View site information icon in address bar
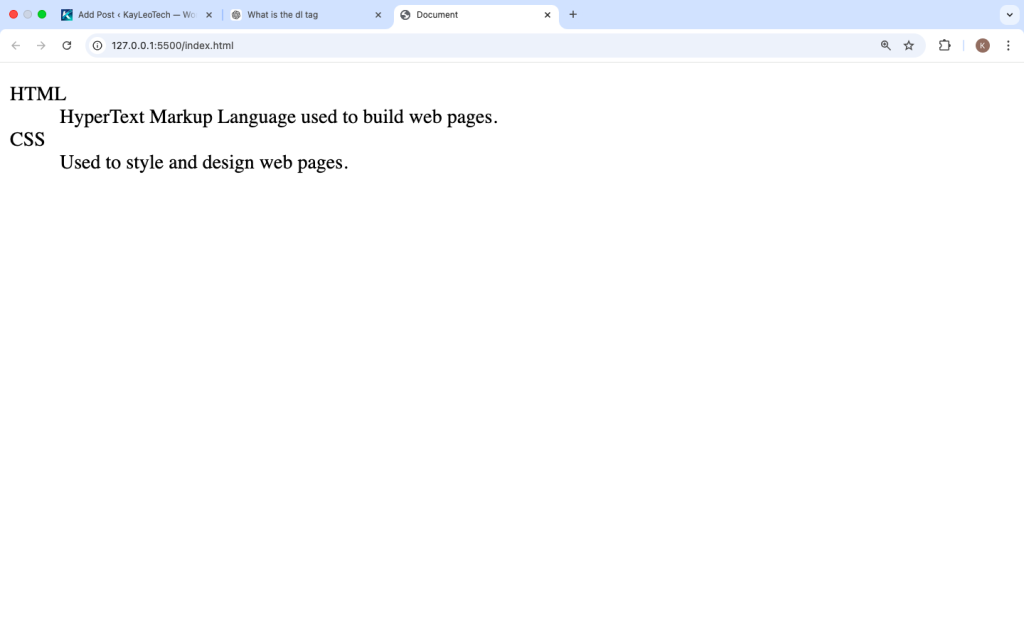 pyautogui.click(x=98, y=45)
